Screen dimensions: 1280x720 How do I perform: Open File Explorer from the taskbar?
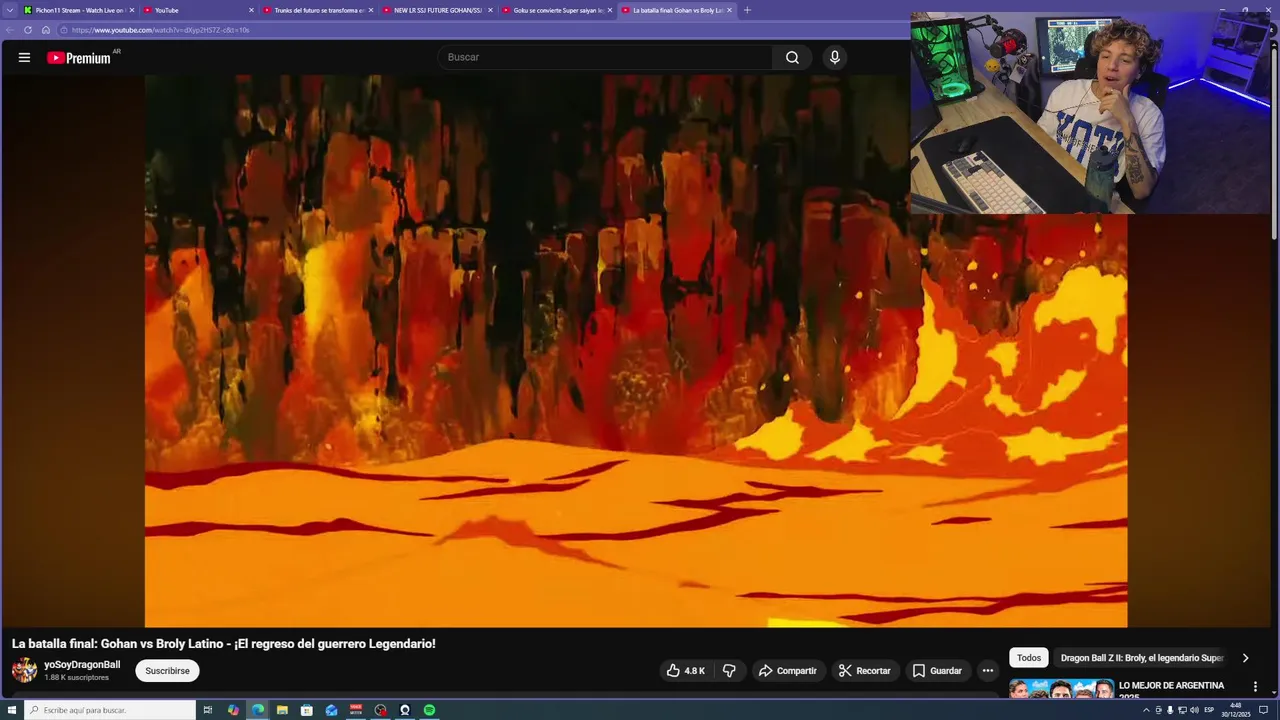(282, 710)
